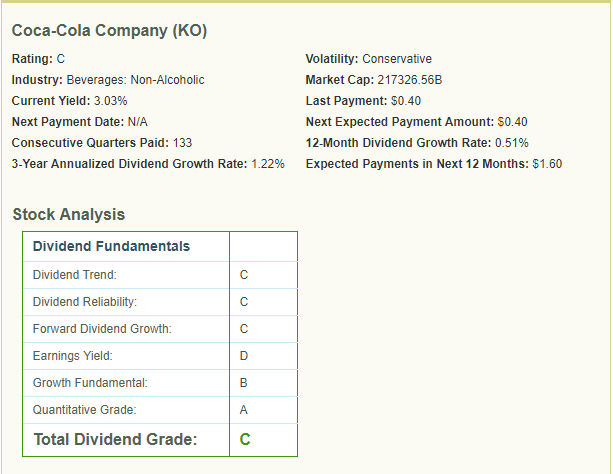Click the green Total Dividend Grade C
This screenshot has width=613, height=474.
click(x=245, y=440)
